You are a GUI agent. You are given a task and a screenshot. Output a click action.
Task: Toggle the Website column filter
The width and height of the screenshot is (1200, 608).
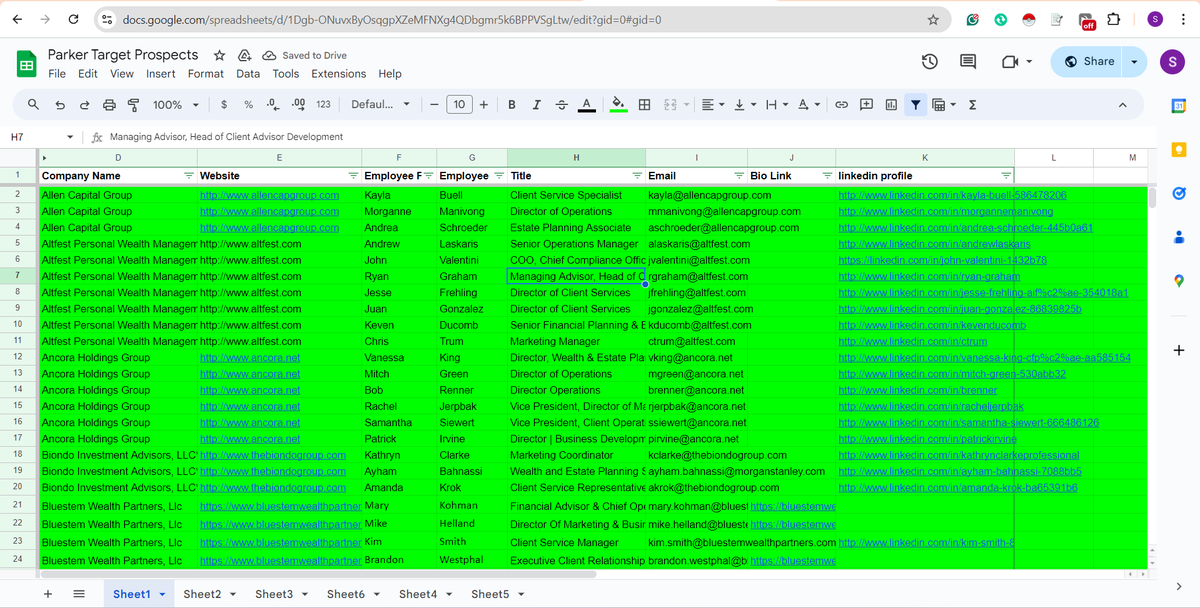(353, 176)
